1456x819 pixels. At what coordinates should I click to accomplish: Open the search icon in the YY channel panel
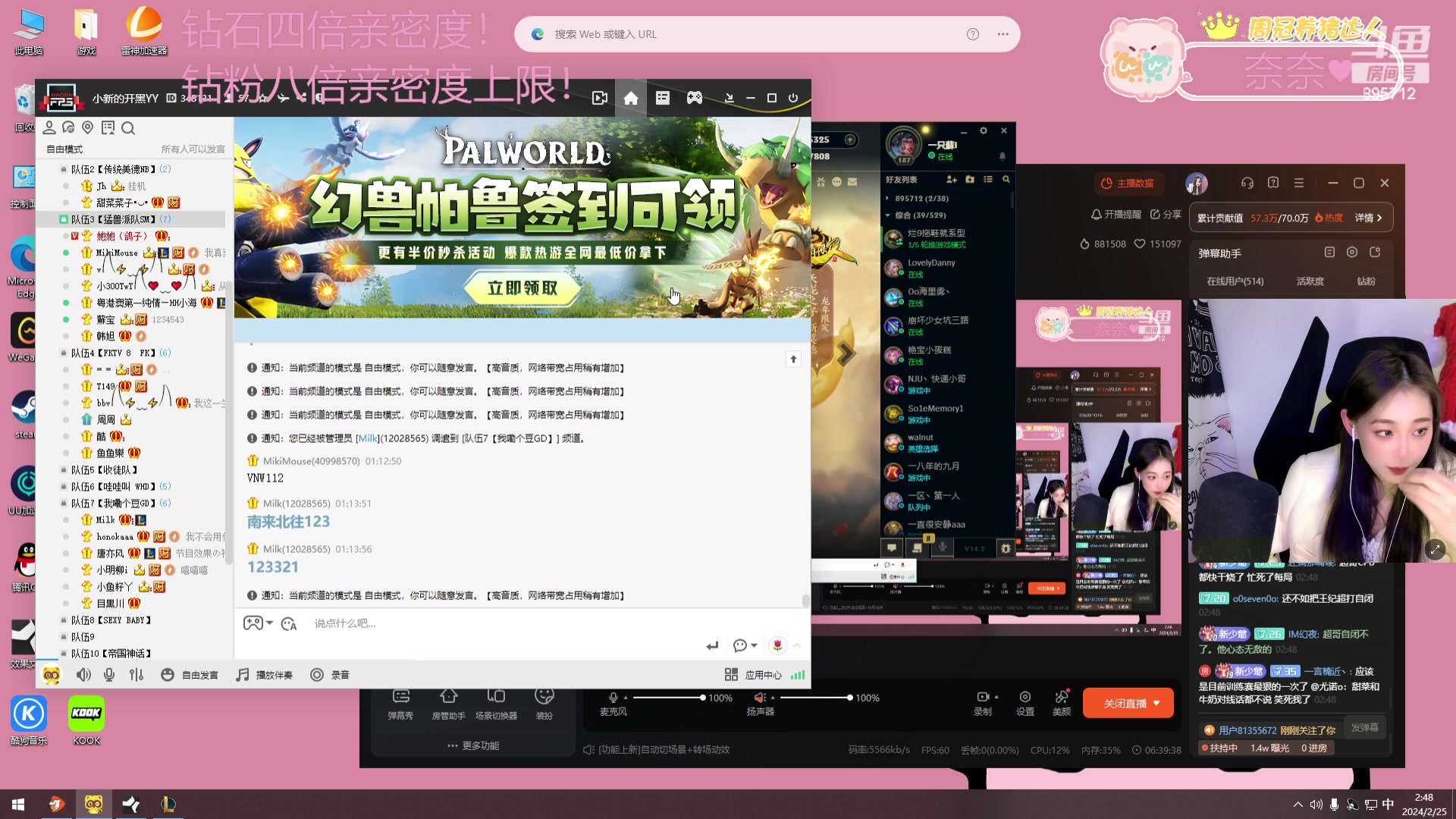(x=129, y=127)
